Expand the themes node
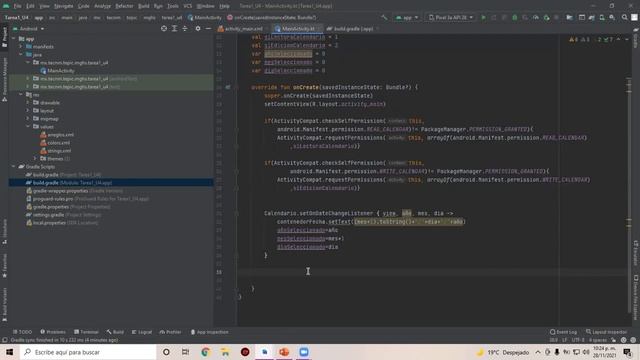The image size is (640, 360). coord(35,159)
